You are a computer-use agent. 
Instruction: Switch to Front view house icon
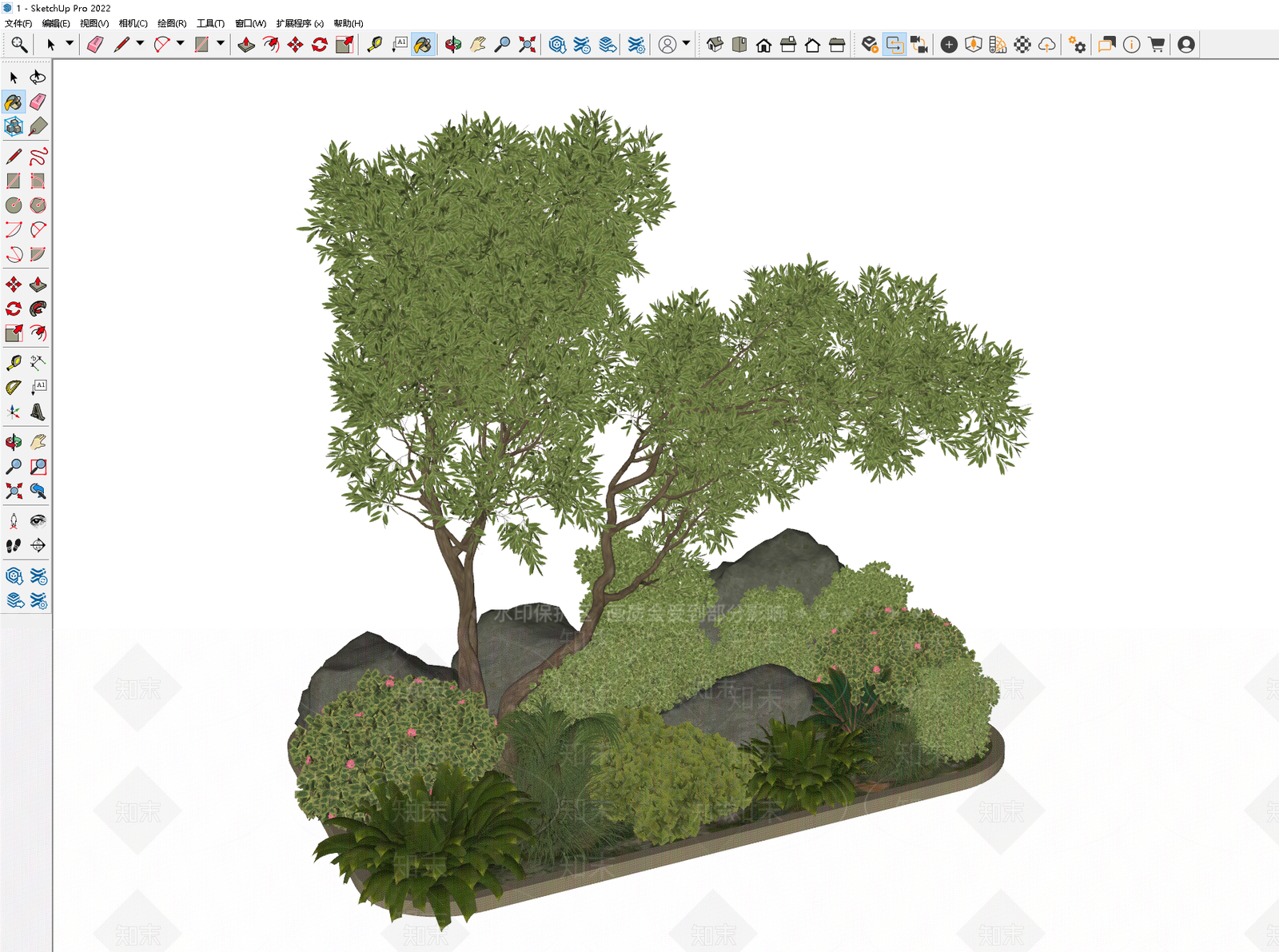click(764, 45)
